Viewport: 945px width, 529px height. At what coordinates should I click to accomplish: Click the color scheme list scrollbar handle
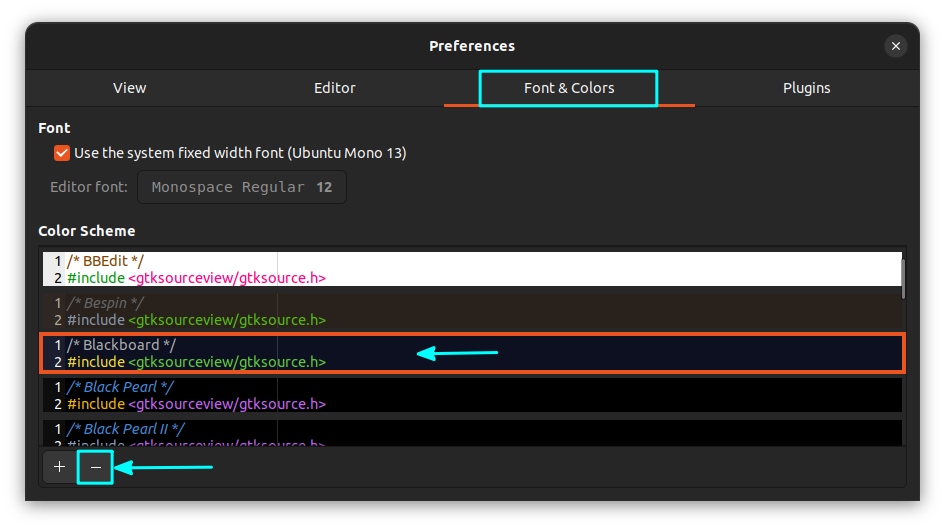point(903,277)
